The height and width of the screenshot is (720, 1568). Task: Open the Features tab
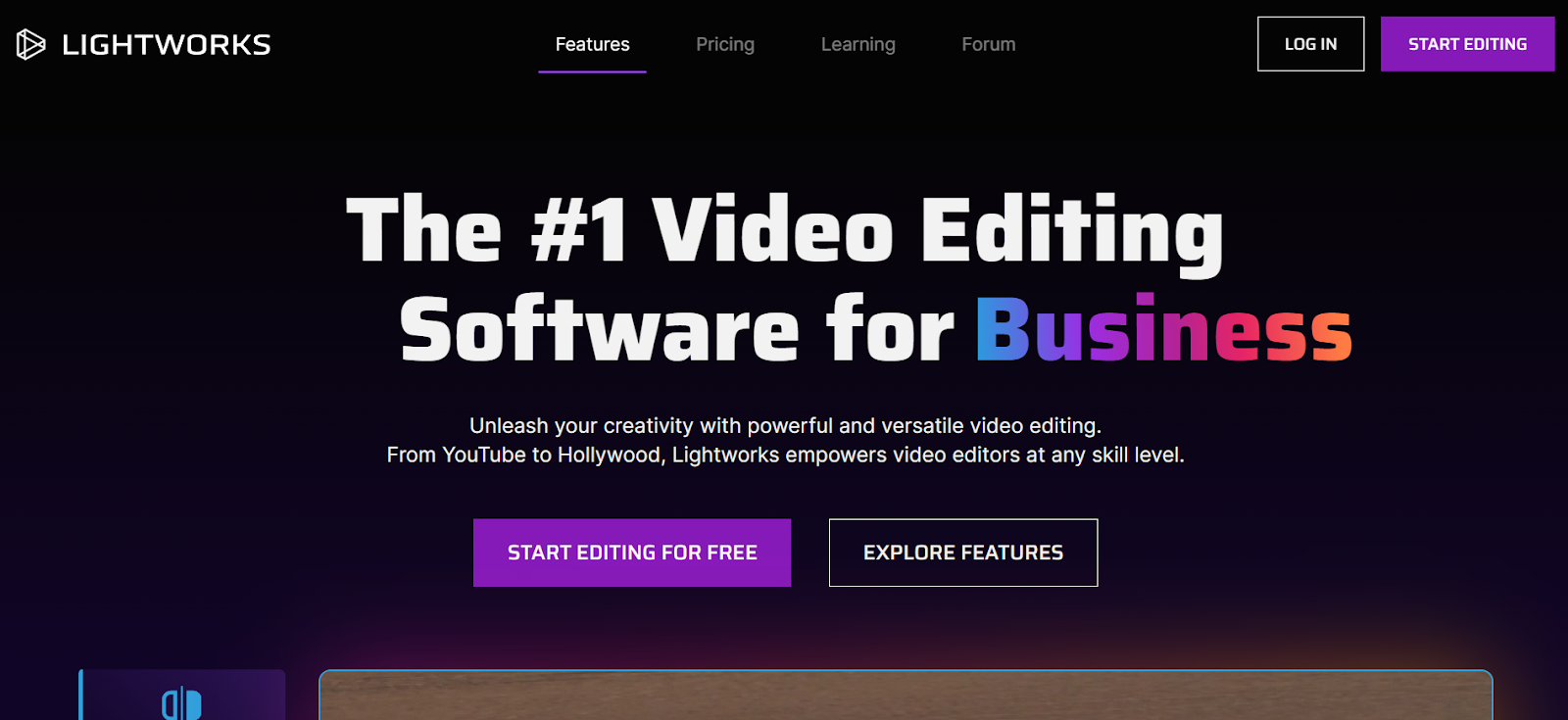coord(592,44)
